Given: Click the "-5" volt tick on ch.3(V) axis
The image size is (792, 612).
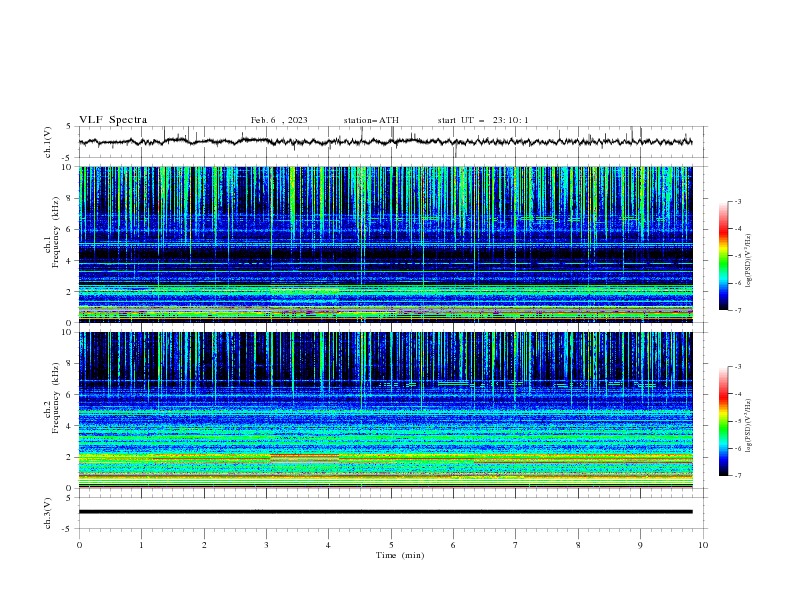Looking at the screenshot, I should (68, 529).
